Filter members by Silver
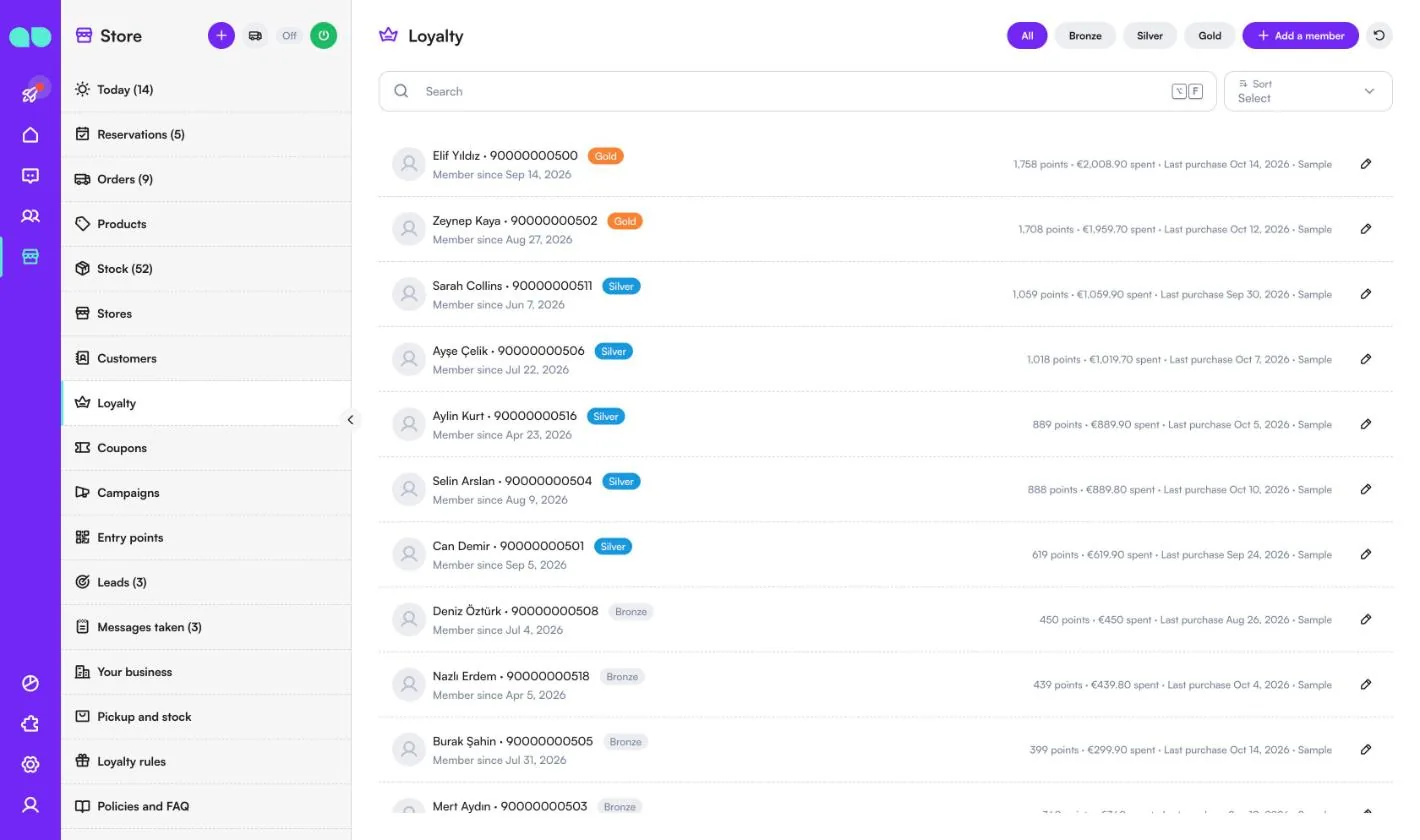The image size is (1420, 840). (1150, 36)
